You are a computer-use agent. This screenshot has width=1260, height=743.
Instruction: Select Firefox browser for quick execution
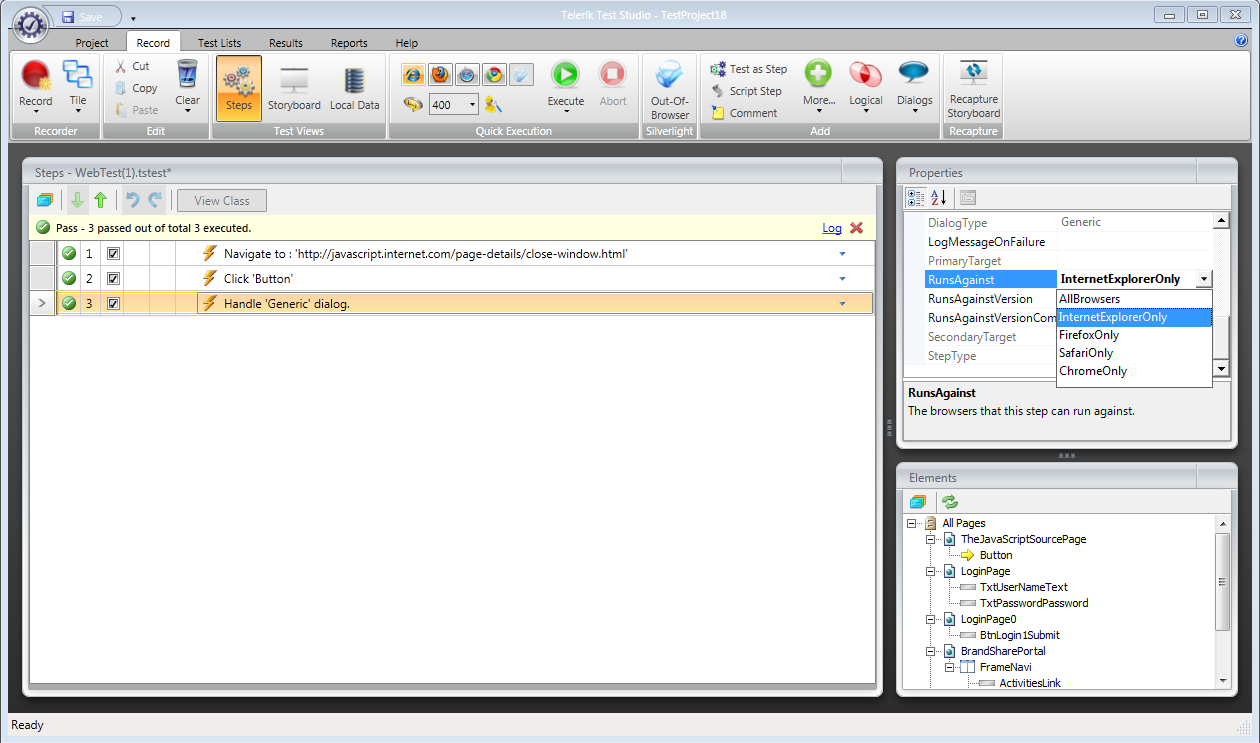[x=441, y=75]
